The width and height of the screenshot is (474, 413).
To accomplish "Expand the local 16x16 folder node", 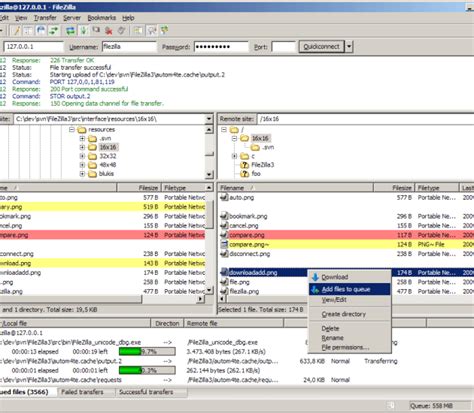I will click(82, 147).
